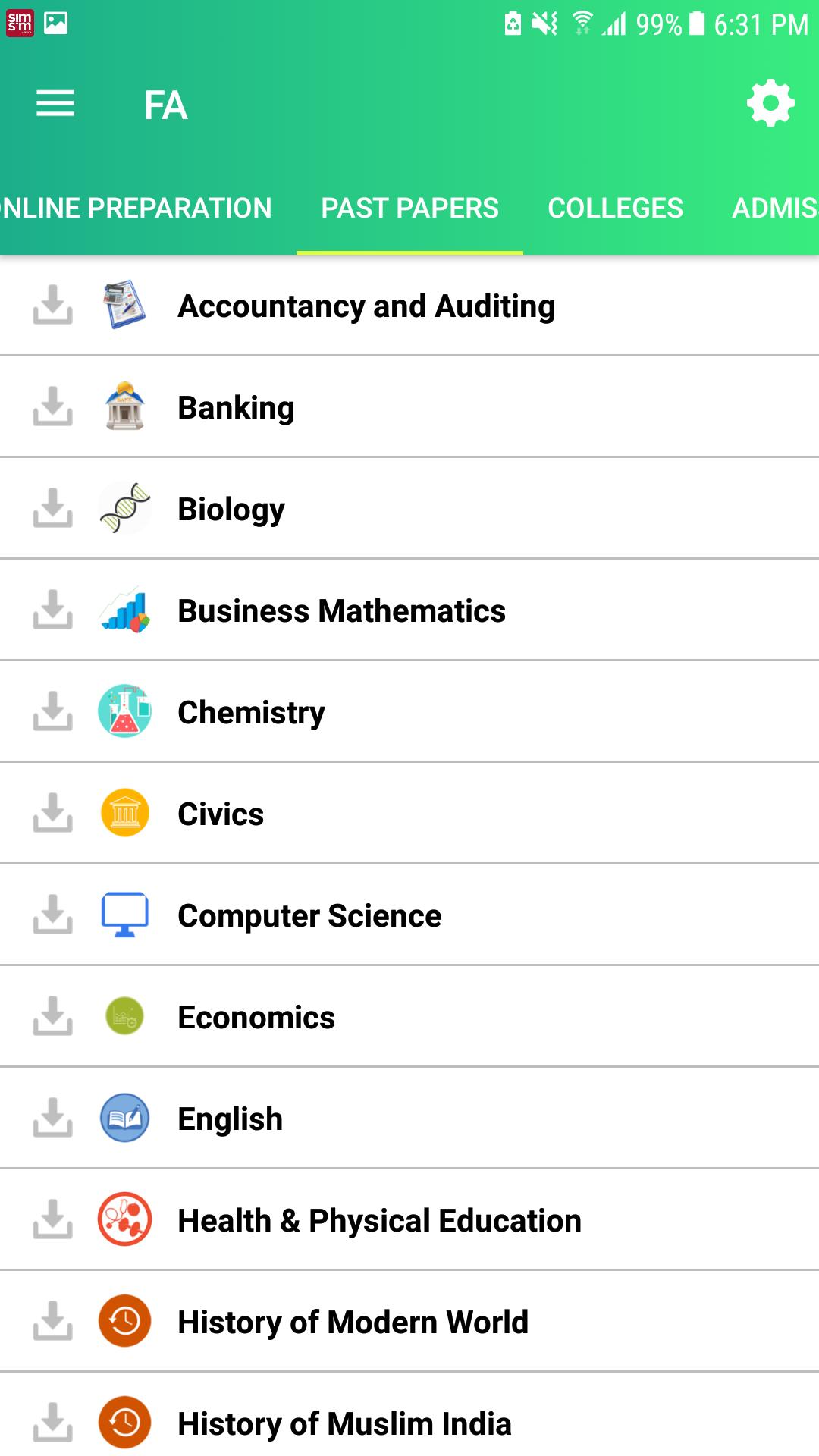
Task: Switch to the Colleges tab
Action: [615, 208]
